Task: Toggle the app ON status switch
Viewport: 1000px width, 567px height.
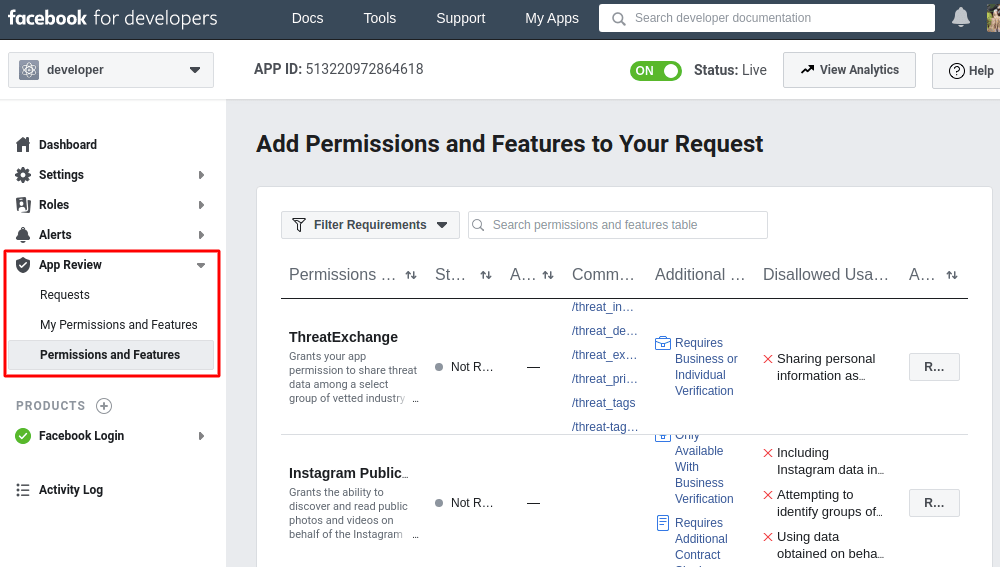Action: 656,71
